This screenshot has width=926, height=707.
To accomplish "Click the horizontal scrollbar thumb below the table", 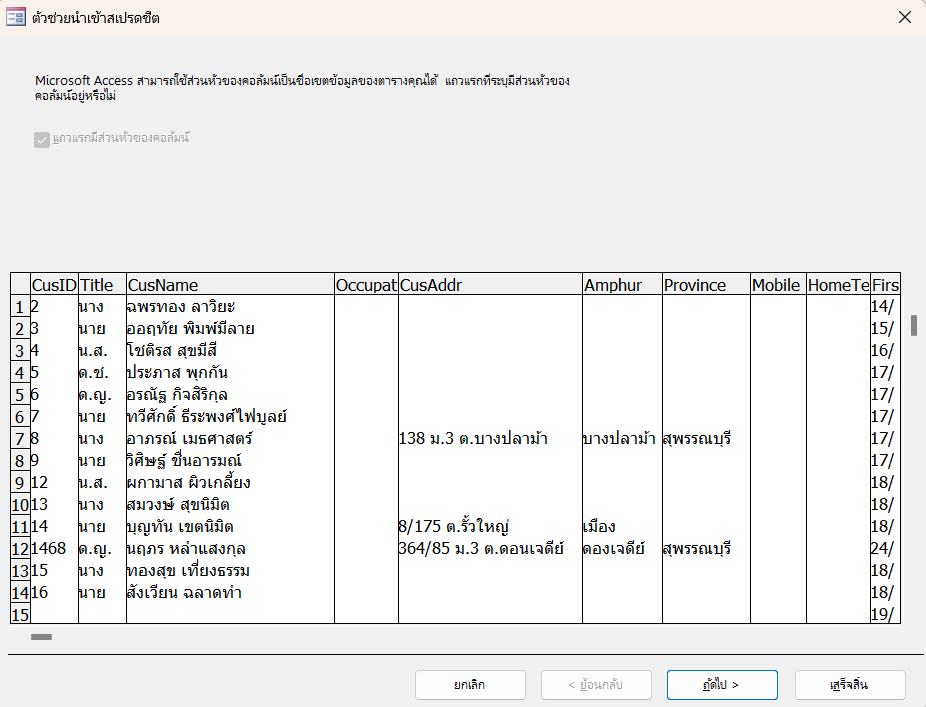I will (41, 636).
